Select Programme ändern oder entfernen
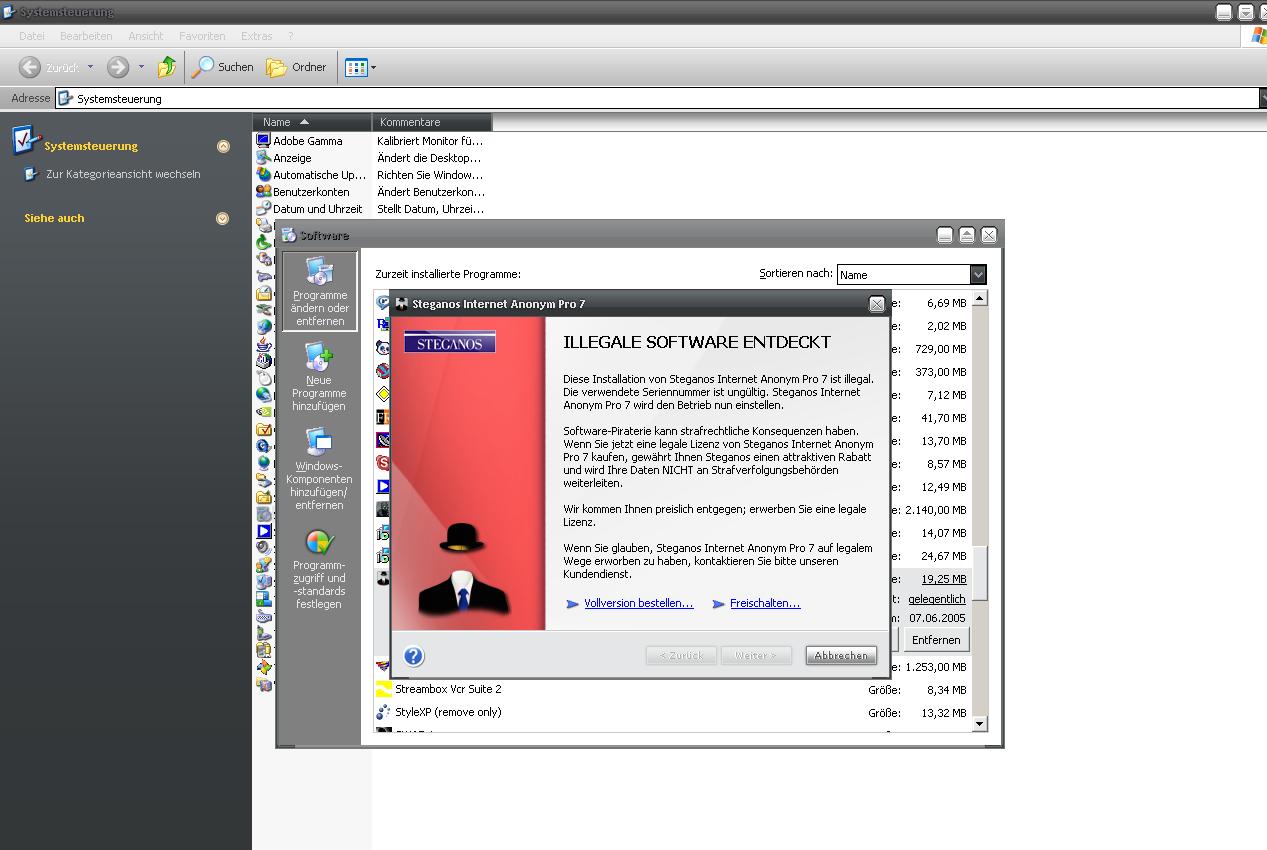This screenshot has height=850, width=1267. [x=320, y=291]
